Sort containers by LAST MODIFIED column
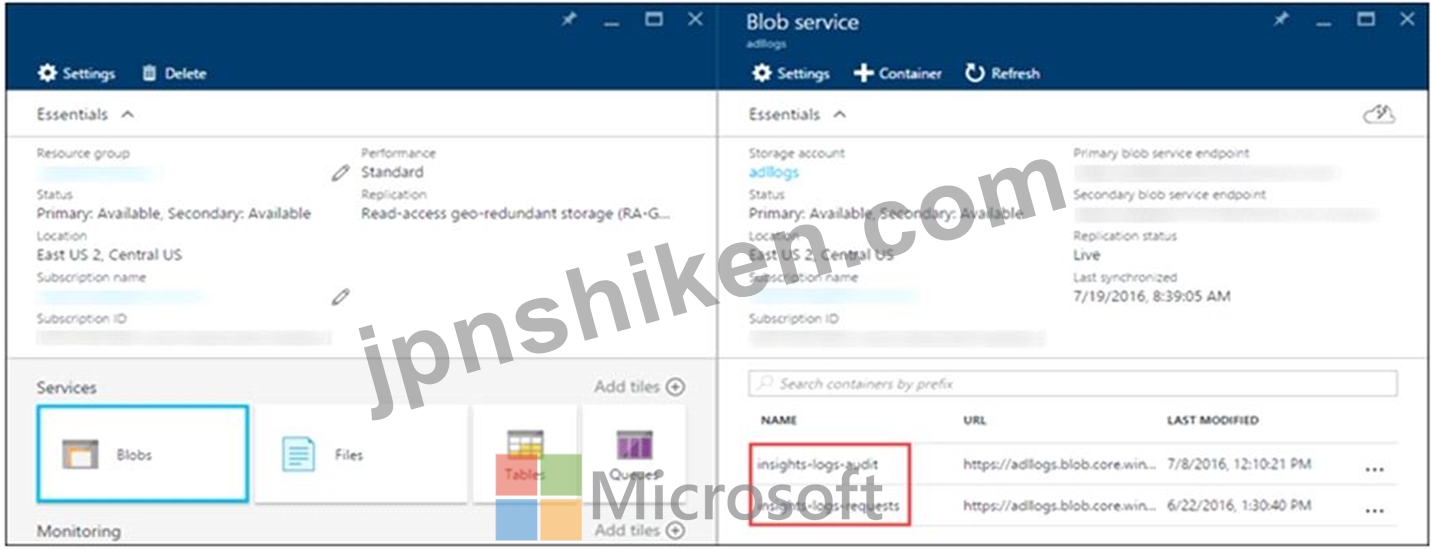The height and width of the screenshot is (549, 1431). 1213,420
